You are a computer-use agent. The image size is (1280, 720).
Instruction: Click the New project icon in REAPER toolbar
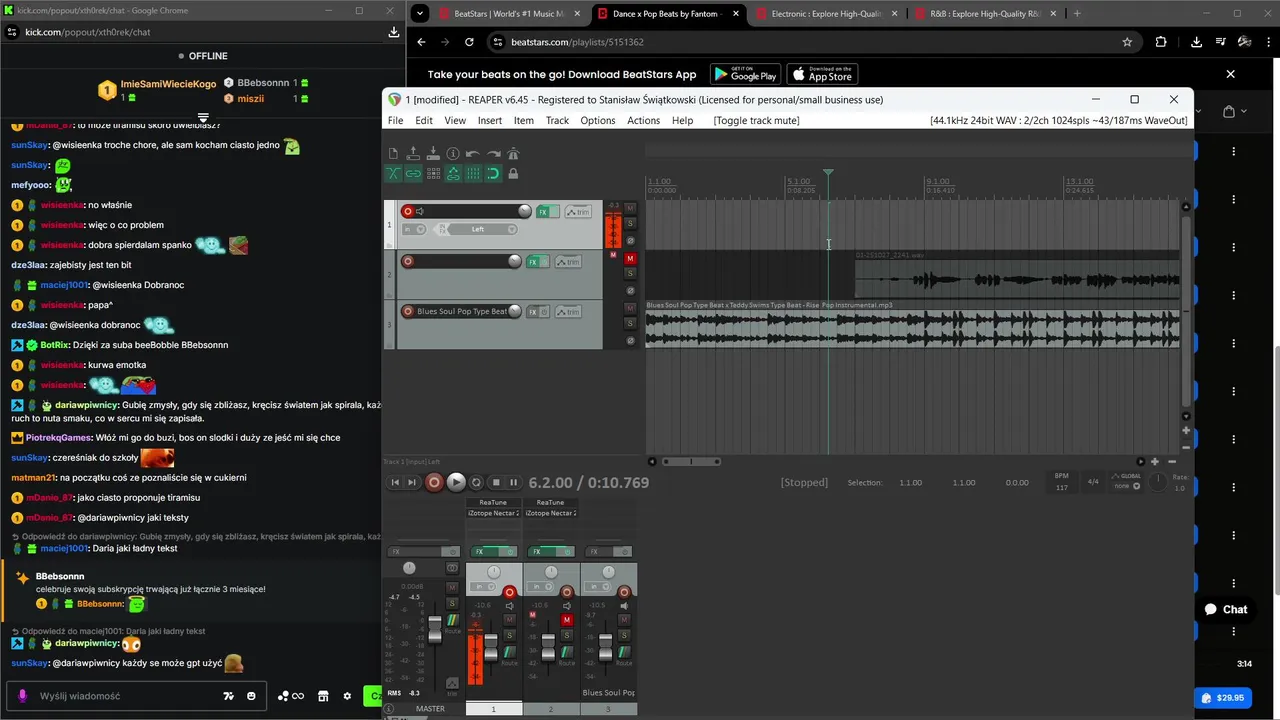click(x=393, y=153)
